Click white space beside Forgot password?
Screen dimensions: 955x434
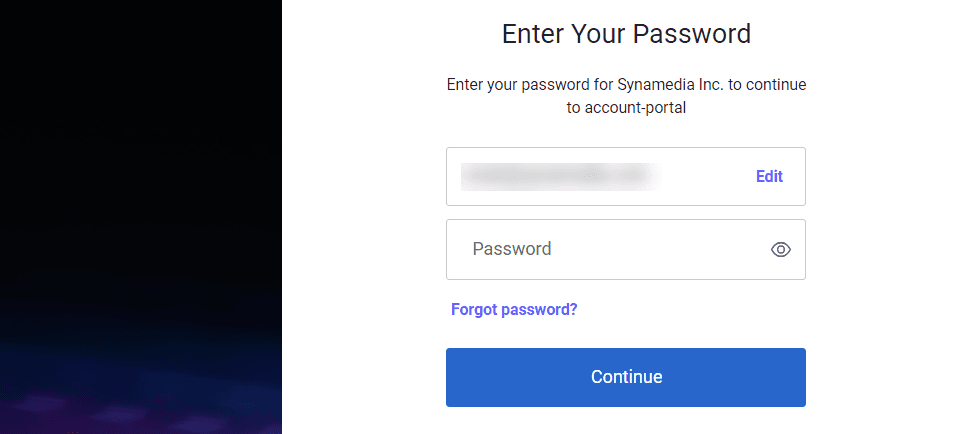[700, 310]
